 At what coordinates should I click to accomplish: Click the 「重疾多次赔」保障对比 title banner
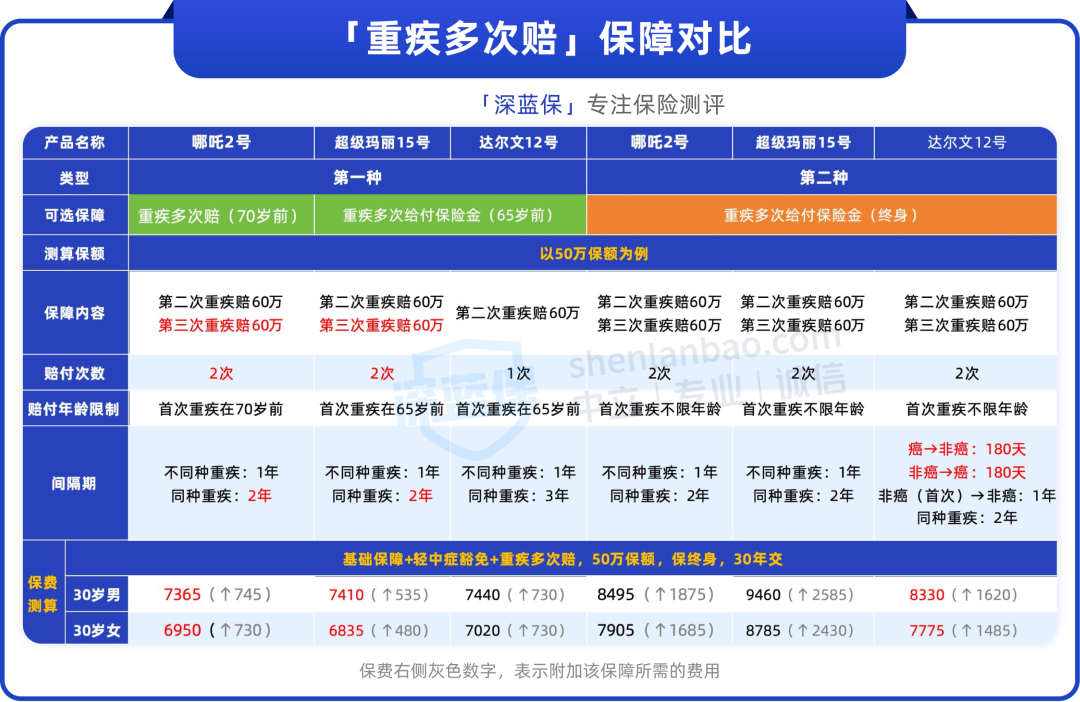click(540, 42)
